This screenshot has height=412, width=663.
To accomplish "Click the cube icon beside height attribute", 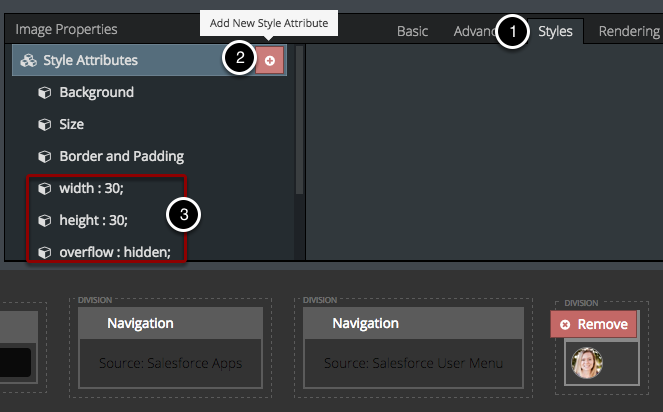I will [x=44, y=220].
